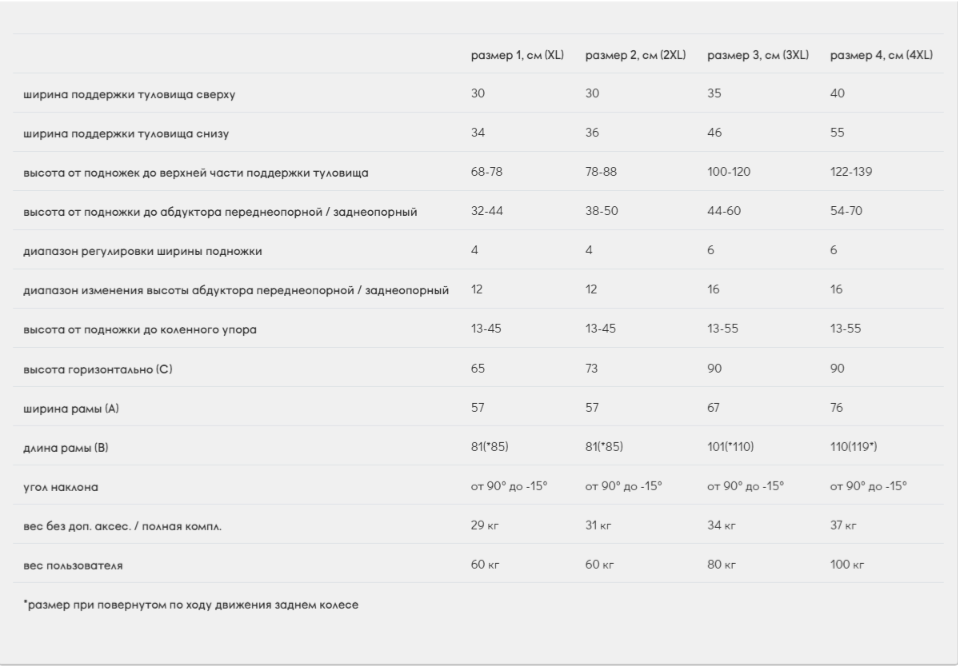Select the '101(*110)' frame length cell

[x=732, y=448]
